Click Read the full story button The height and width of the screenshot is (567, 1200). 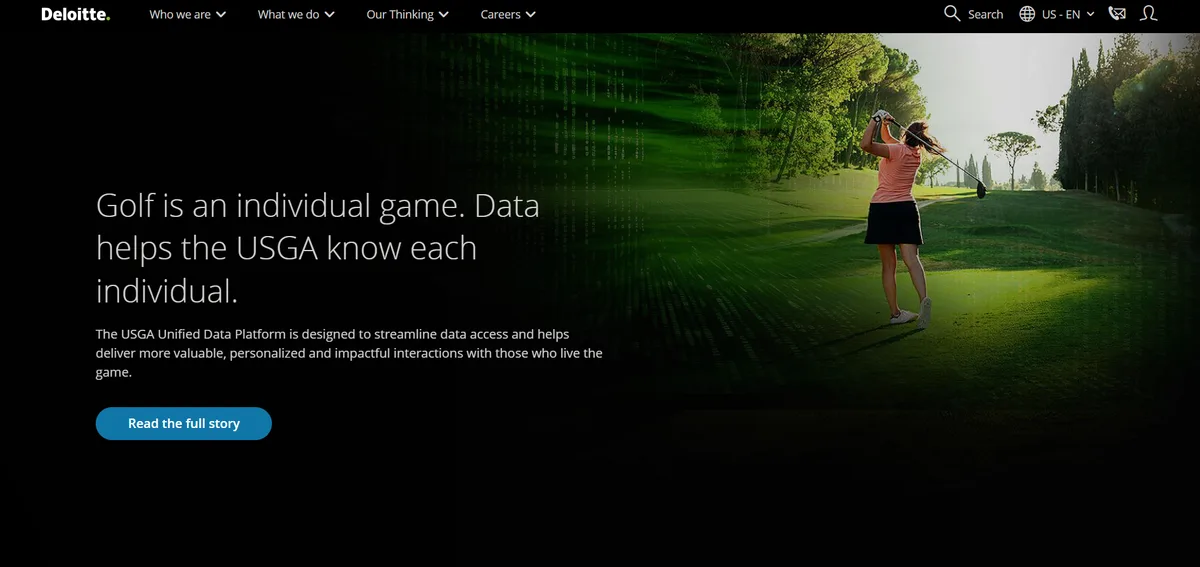(x=184, y=423)
